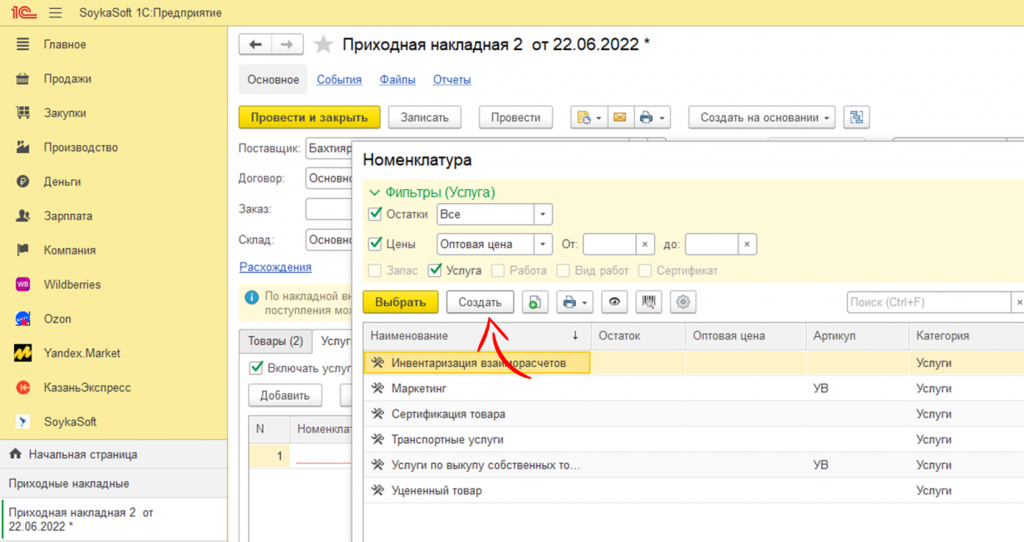Open the Оптовая цена price type dropdown
The height and width of the screenshot is (542, 1024).
543,244
